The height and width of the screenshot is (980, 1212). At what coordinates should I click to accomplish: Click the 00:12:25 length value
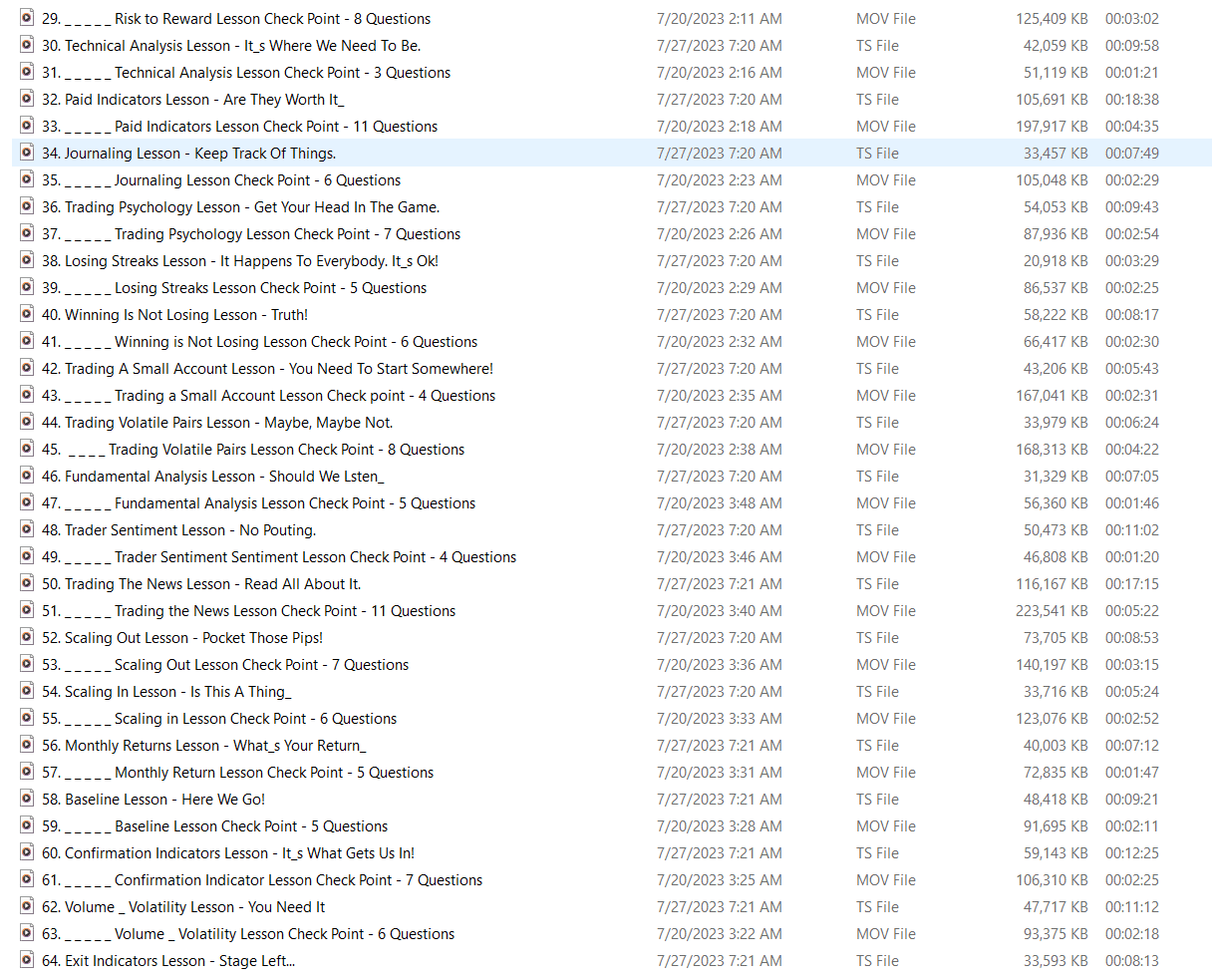[1132, 853]
